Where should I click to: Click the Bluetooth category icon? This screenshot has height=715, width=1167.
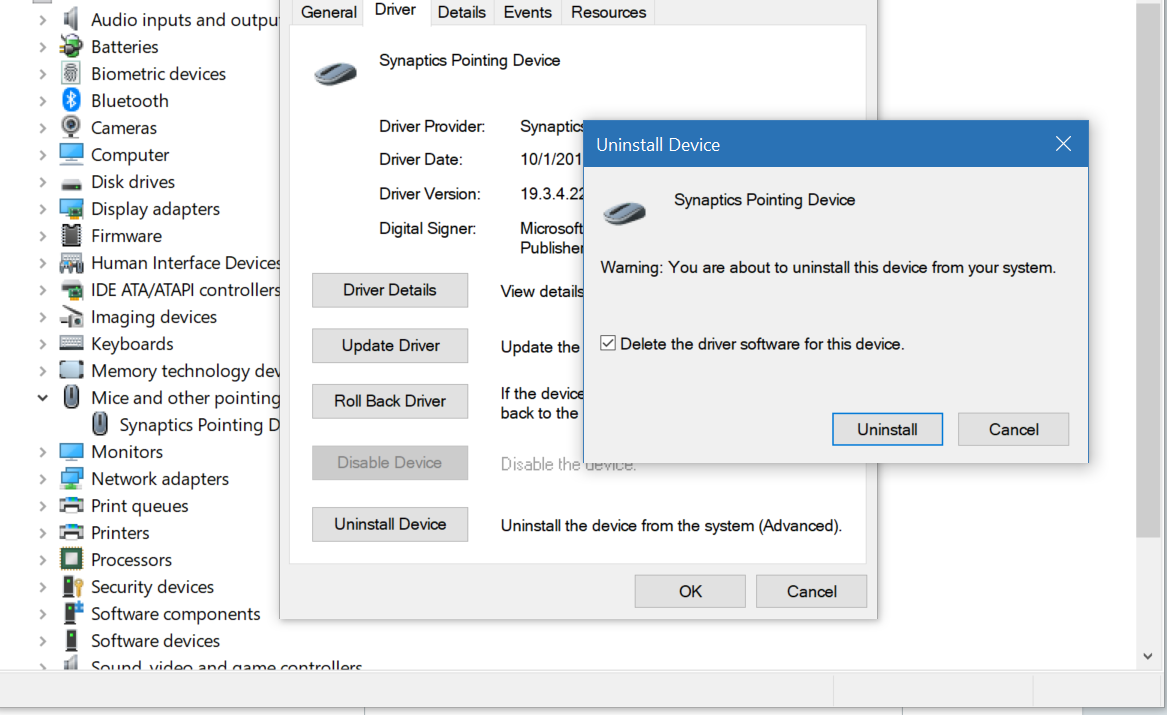[x=71, y=100]
